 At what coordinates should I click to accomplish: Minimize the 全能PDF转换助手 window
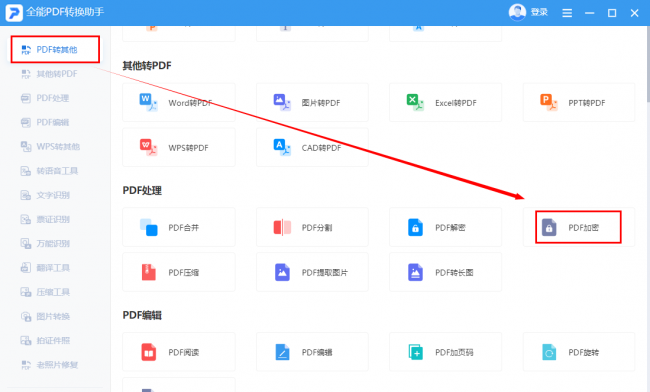[589, 13]
